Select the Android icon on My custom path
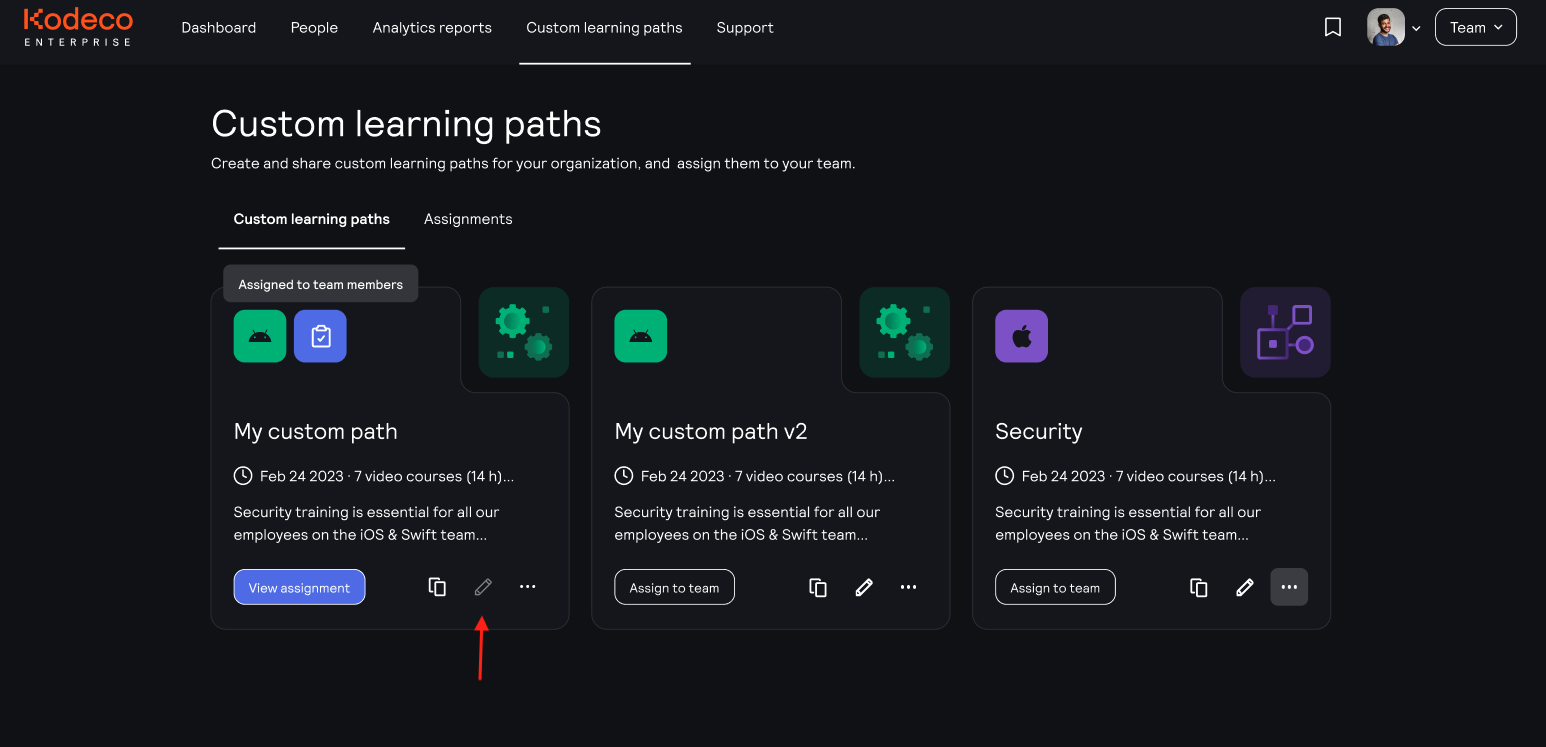 click(259, 336)
